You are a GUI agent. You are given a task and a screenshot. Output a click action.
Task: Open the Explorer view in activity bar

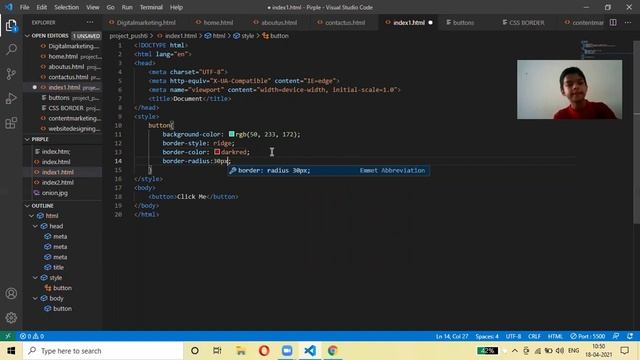point(11,26)
